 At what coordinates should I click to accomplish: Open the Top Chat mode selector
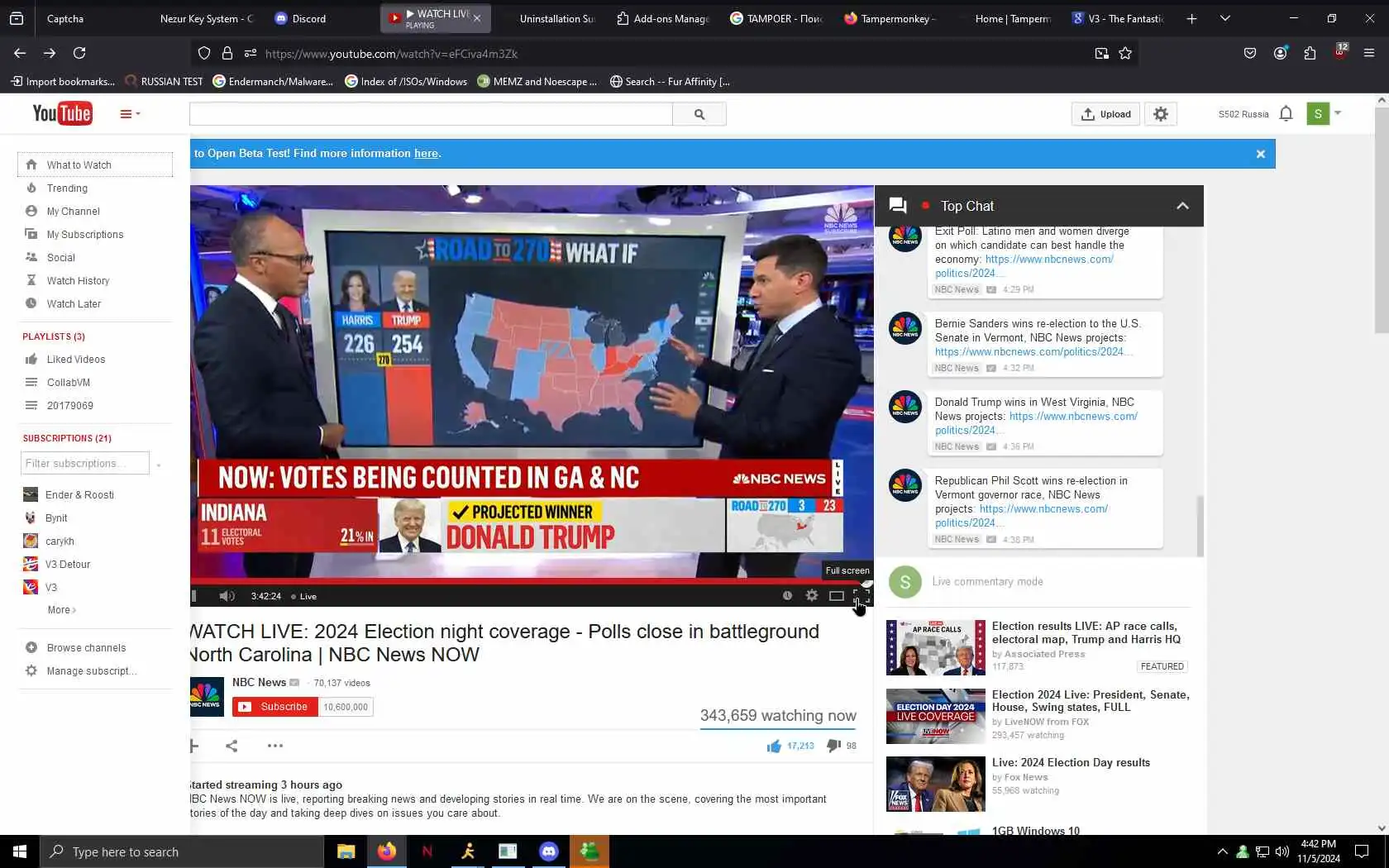point(967,206)
